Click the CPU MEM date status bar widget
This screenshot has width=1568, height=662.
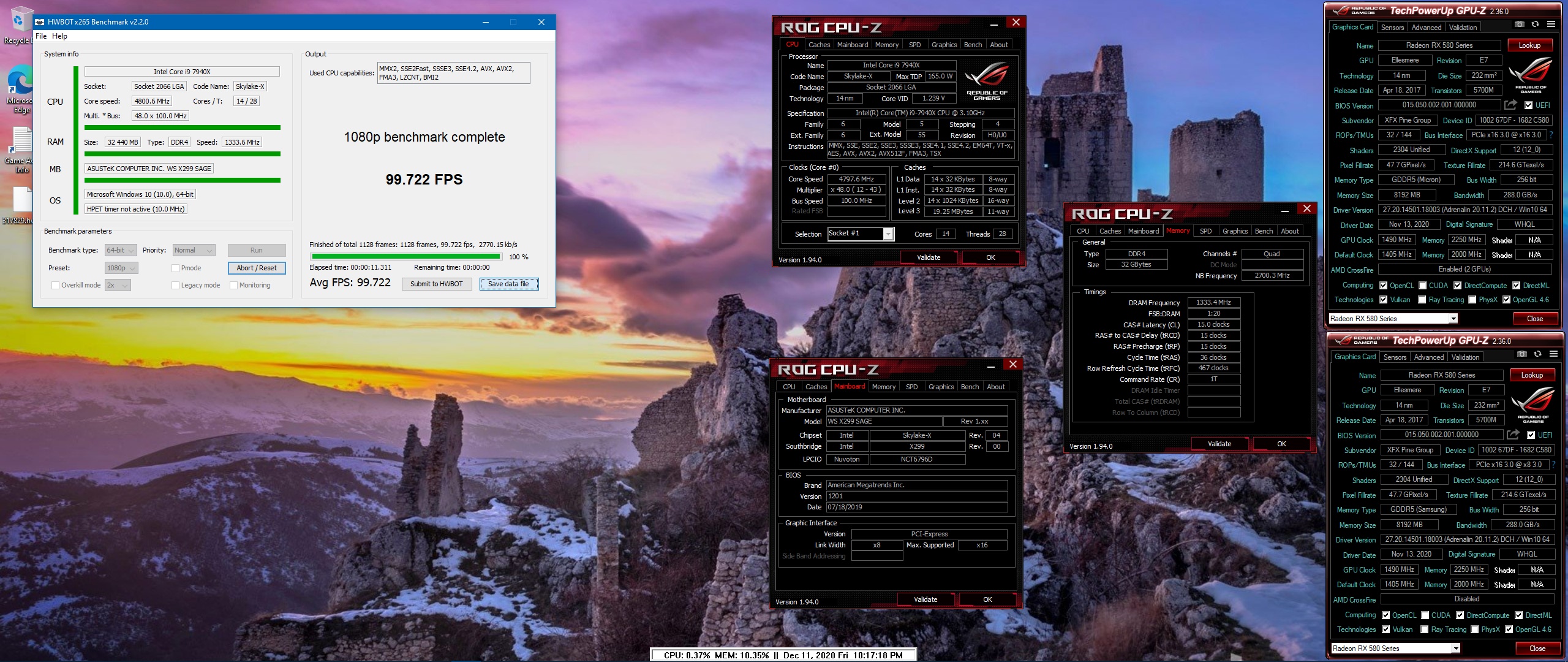click(783, 655)
